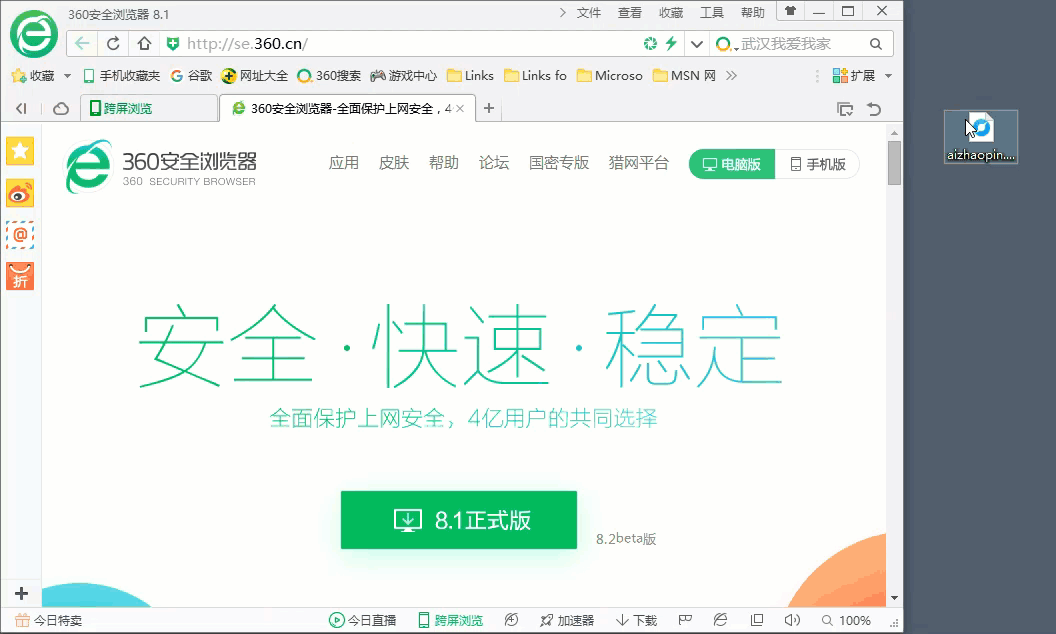Open 谷歌 bookmark

192,75
